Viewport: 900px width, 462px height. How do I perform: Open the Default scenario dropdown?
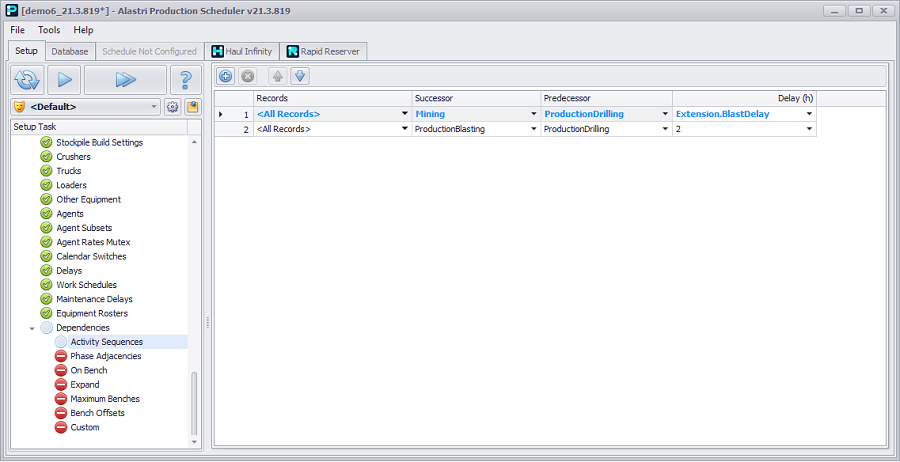(154, 107)
